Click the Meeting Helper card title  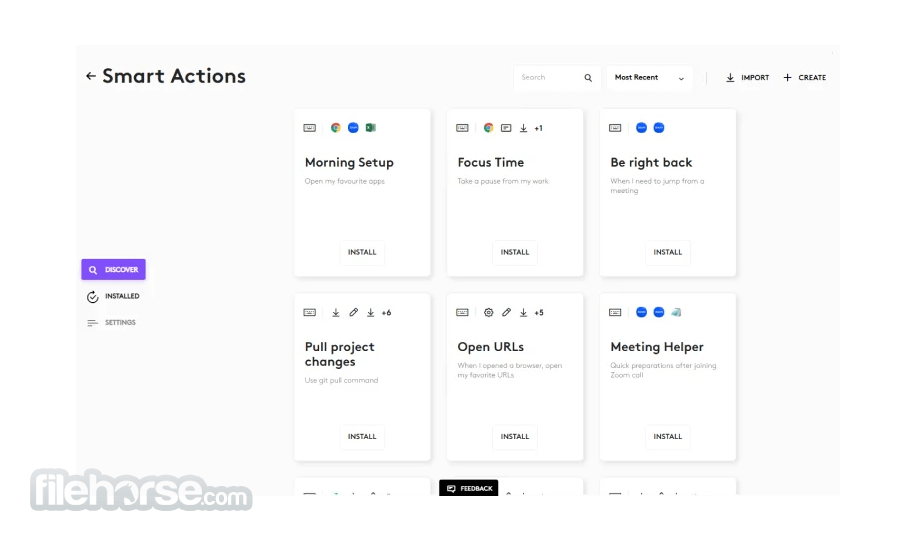(x=657, y=347)
